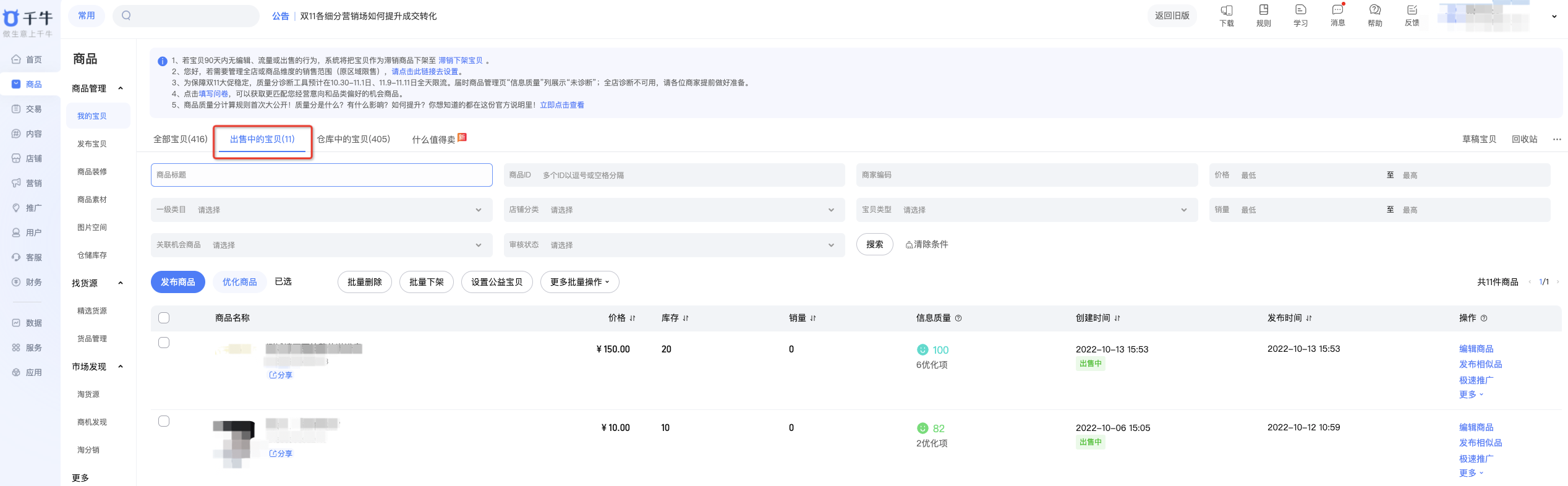The height and width of the screenshot is (486, 1568).
Task: Toggle the select-all checkbox in table header
Action: click(164, 318)
